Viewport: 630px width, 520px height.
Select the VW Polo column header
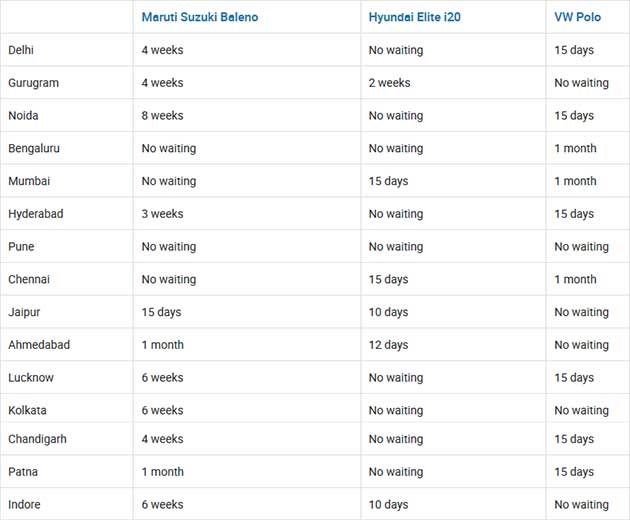pos(577,17)
